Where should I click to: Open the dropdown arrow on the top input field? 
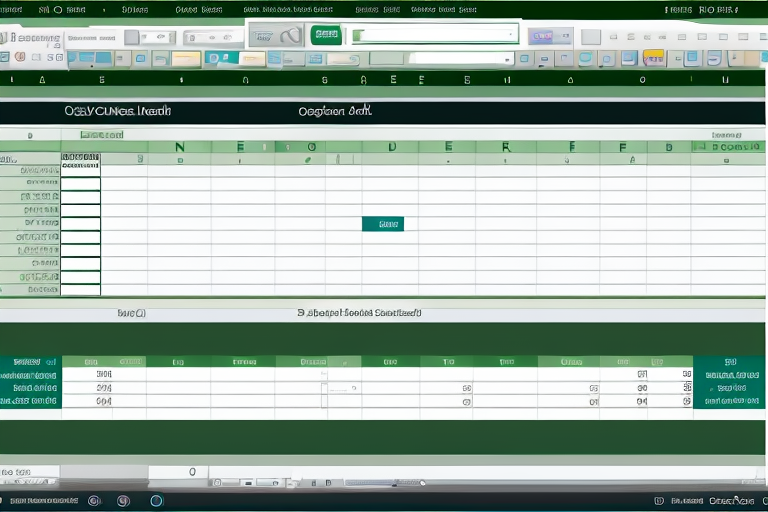(512, 35)
